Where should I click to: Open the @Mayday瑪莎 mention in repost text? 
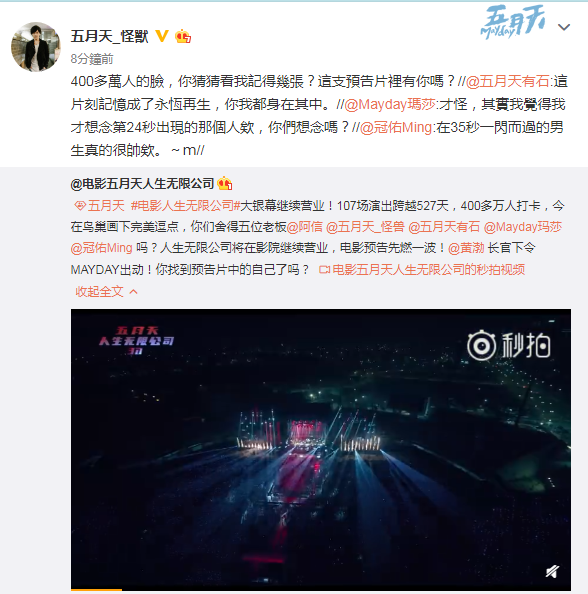click(x=389, y=104)
